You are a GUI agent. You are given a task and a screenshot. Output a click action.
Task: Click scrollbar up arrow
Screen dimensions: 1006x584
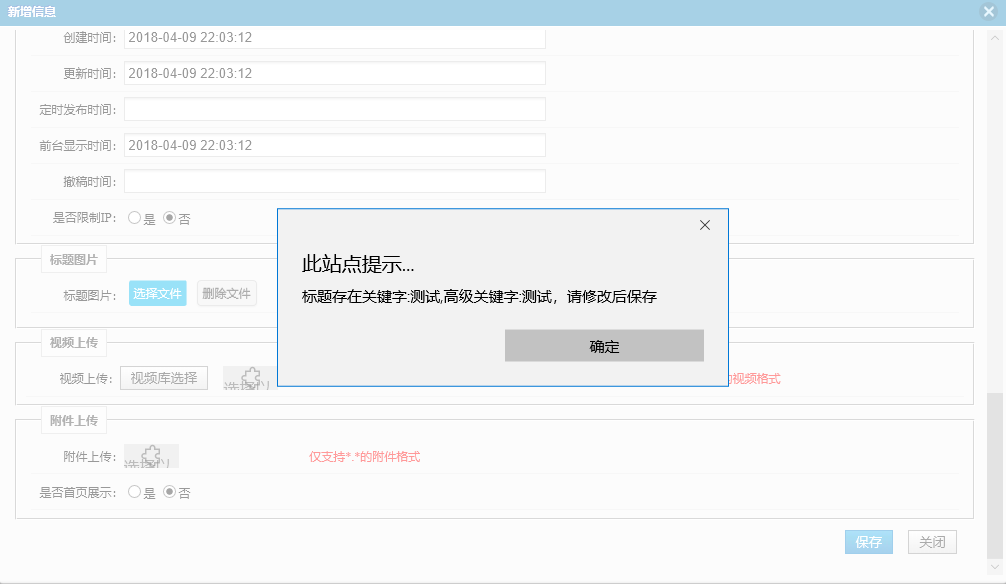click(x=994, y=38)
